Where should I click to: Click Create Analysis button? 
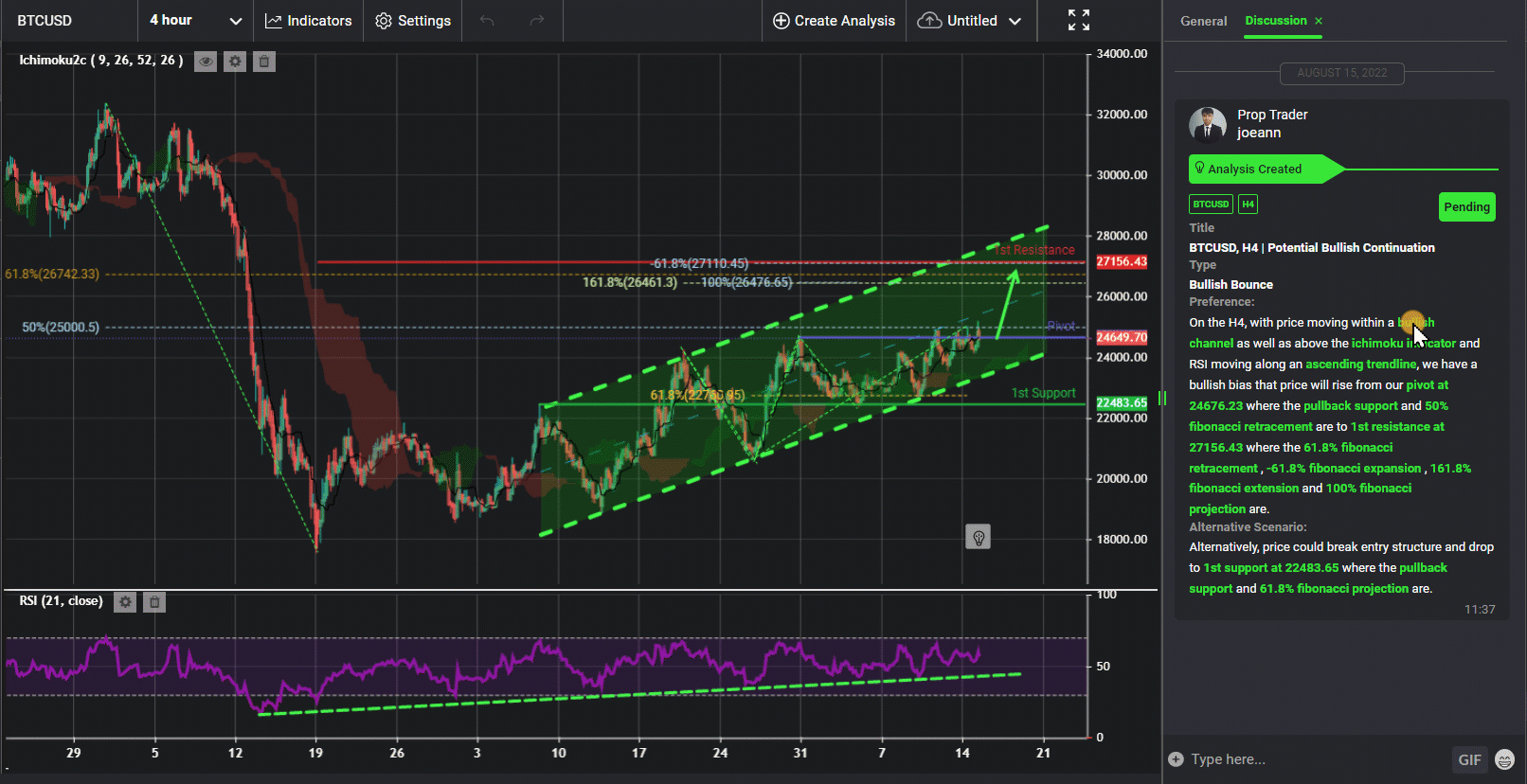pyautogui.click(x=834, y=21)
